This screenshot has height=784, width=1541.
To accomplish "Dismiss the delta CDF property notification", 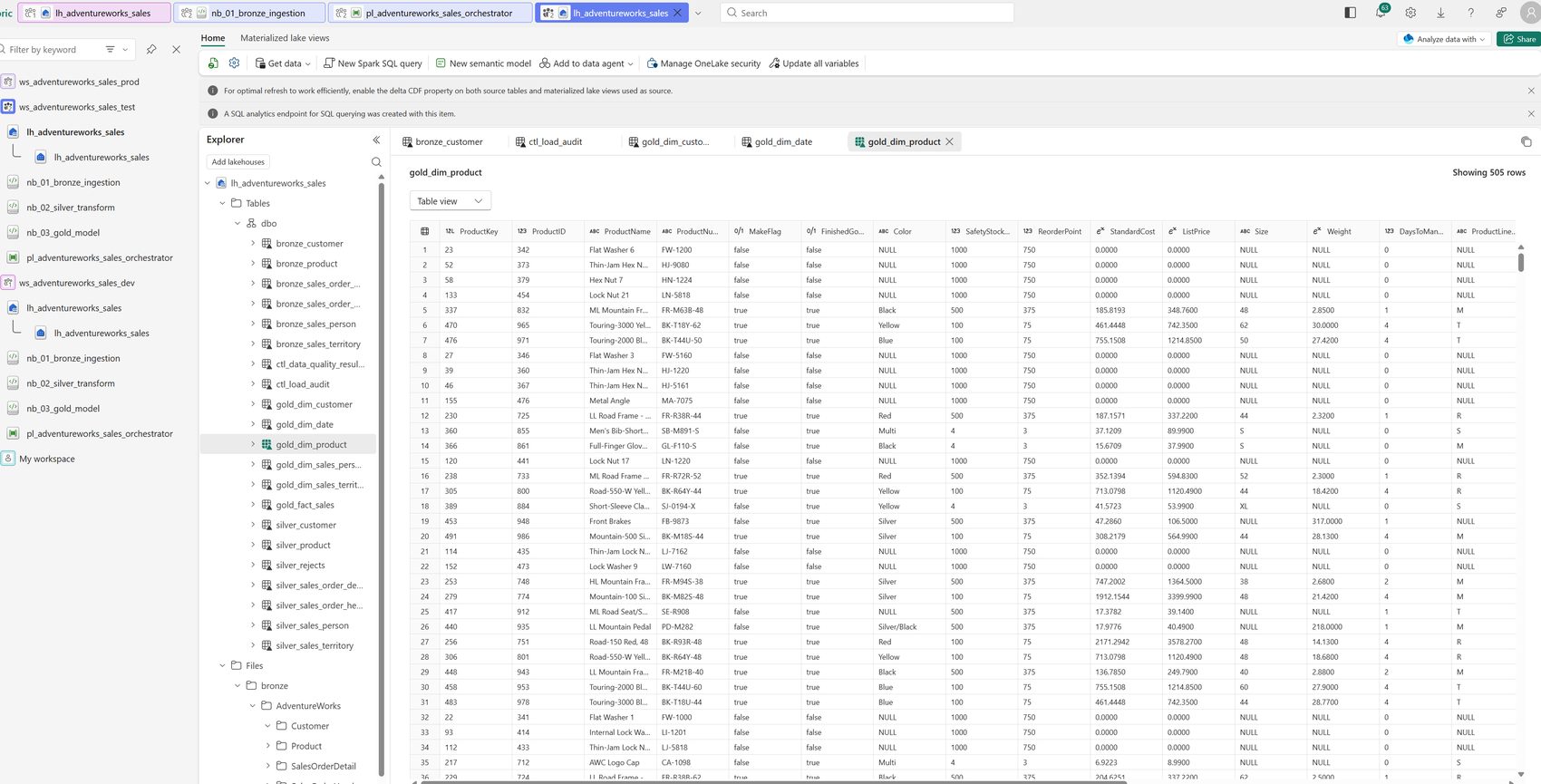I will (x=1531, y=91).
